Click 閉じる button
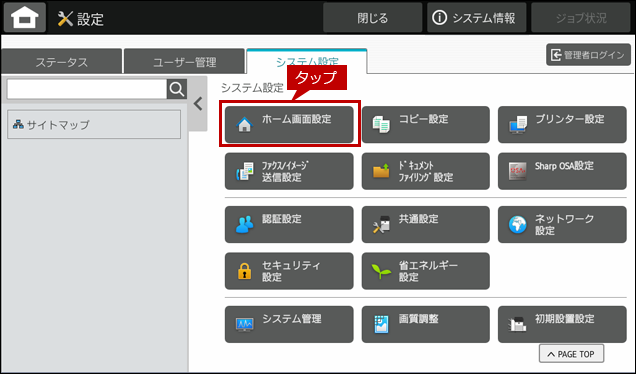Image resolution: width=636 pixels, height=374 pixels. 372,18
